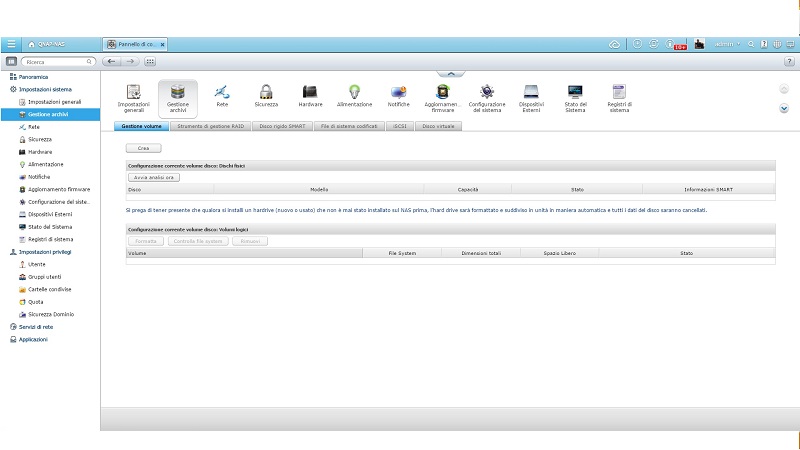The height and width of the screenshot is (450, 800).
Task: Open Registri di sistema icon
Action: coord(619,93)
